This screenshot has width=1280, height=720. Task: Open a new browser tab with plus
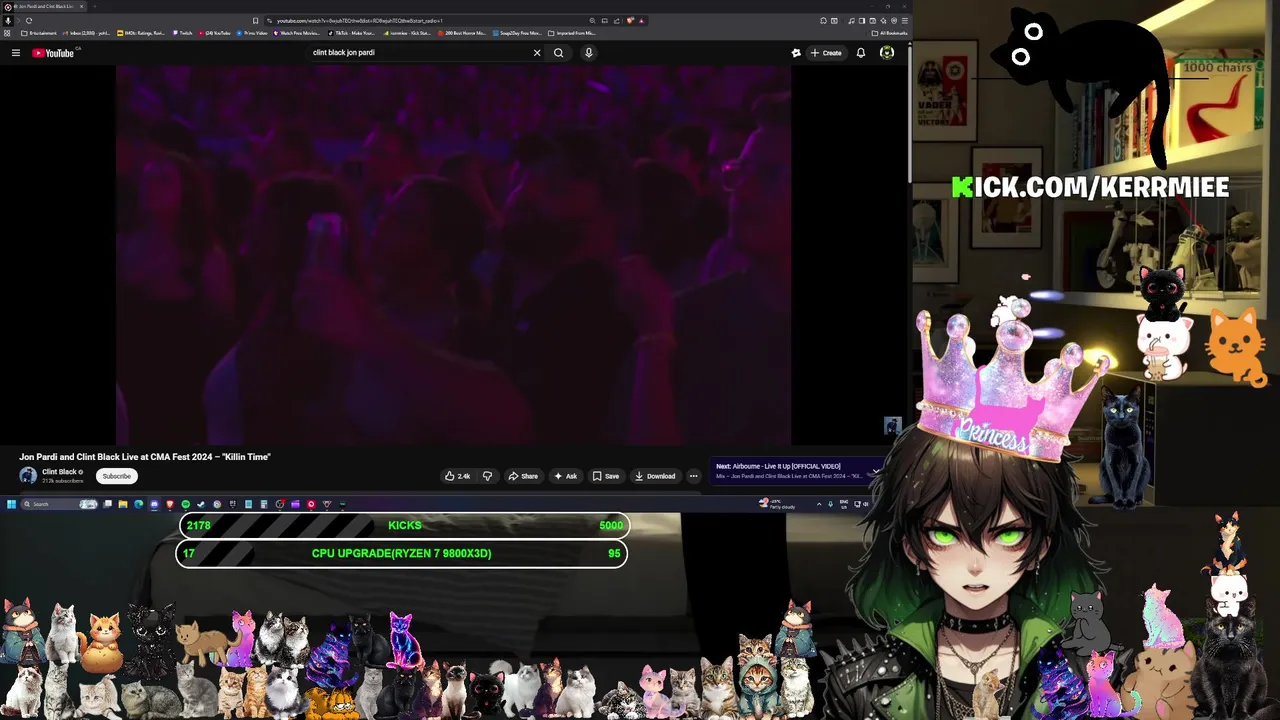tap(95, 6)
